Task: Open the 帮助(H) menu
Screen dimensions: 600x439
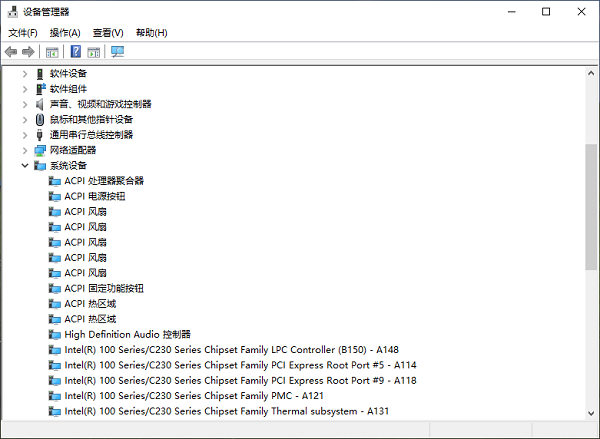Action: pyautogui.click(x=152, y=33)
